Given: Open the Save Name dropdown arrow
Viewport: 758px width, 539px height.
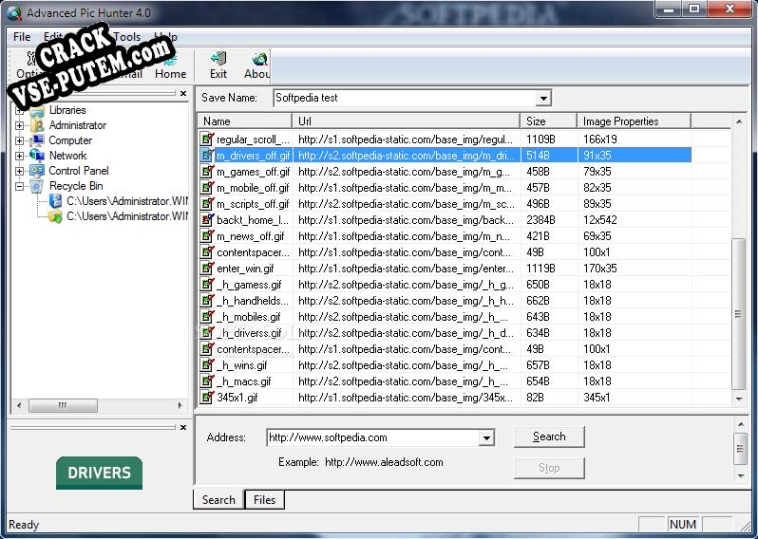Looking at the screenshot, I should pos(543,98).
